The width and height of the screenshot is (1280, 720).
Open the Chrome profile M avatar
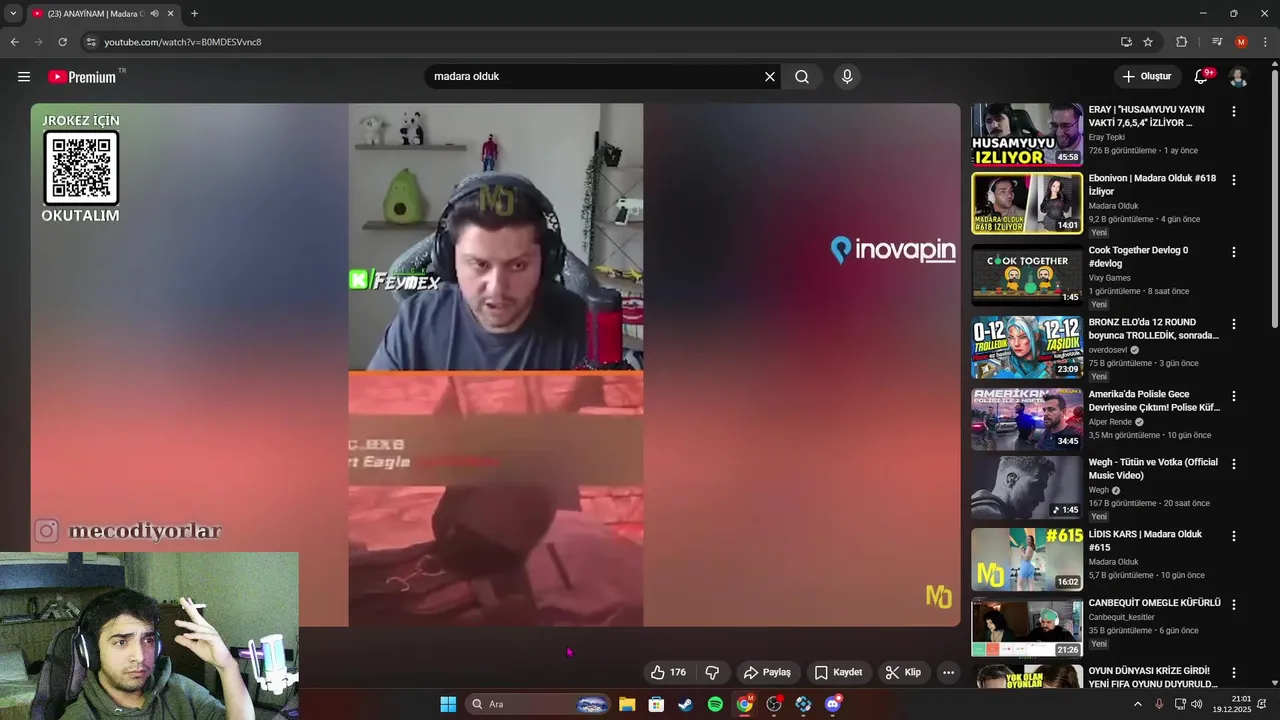pyautogui.click(x=1241, y=42)
